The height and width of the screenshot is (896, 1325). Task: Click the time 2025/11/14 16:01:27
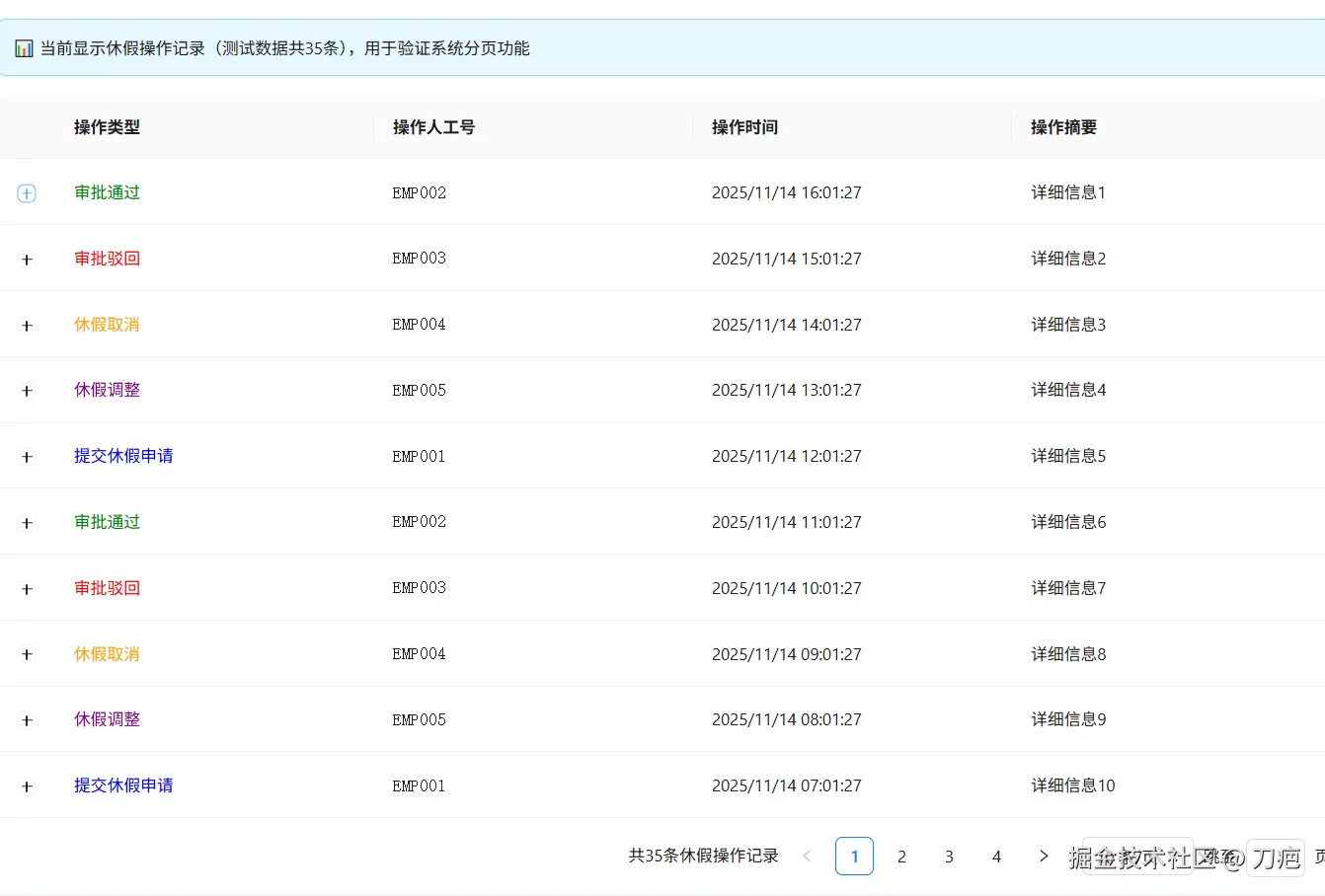pos(787,192)
